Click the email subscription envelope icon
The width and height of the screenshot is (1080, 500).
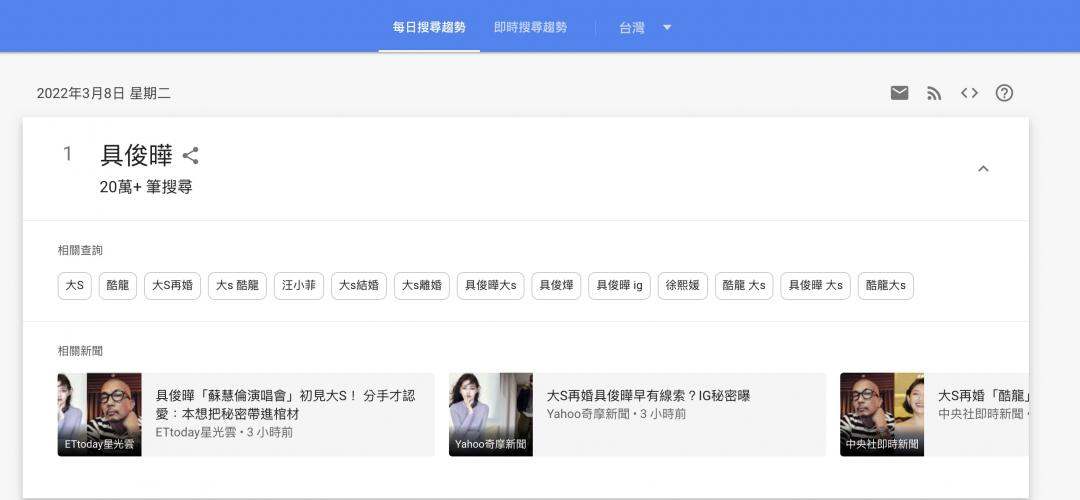pos(899,93)
